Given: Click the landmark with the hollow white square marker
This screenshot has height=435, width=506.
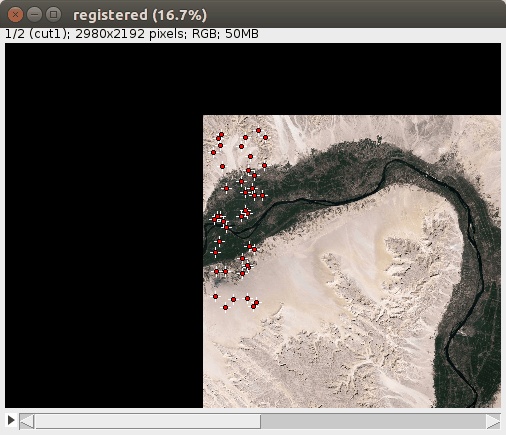Looking at the screenshot, I should (219, 220).
